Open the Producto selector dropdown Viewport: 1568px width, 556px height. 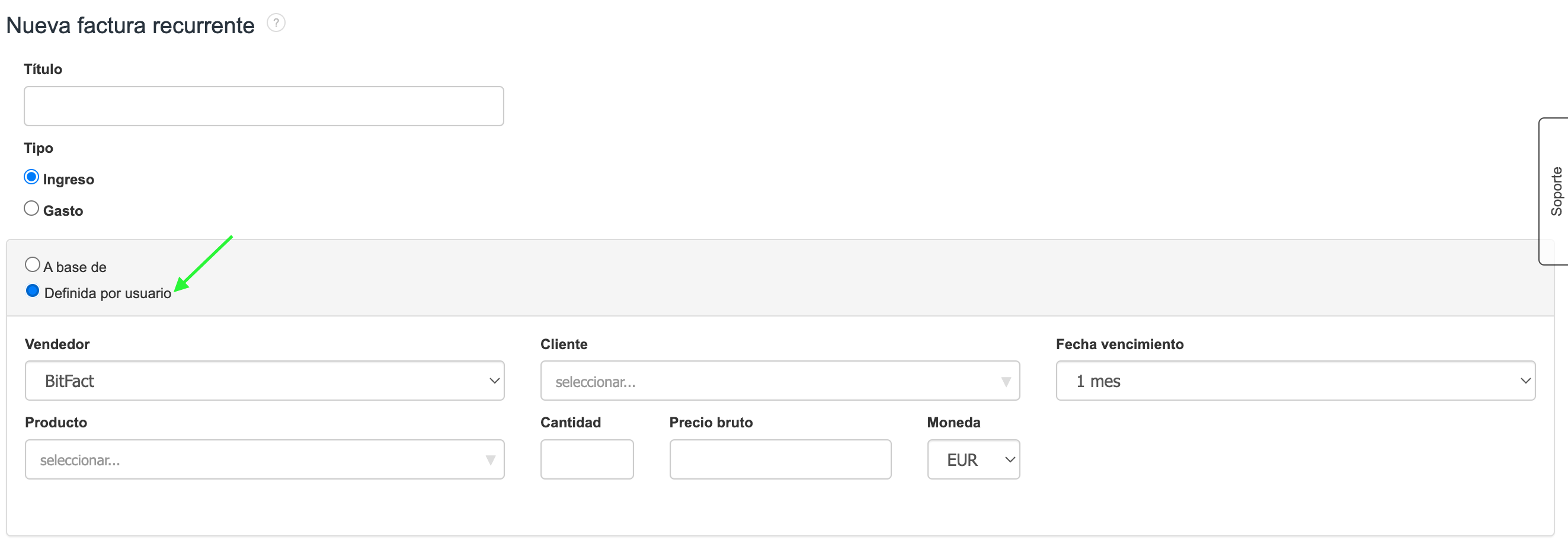pyautogui.click(x=264, y=460)
